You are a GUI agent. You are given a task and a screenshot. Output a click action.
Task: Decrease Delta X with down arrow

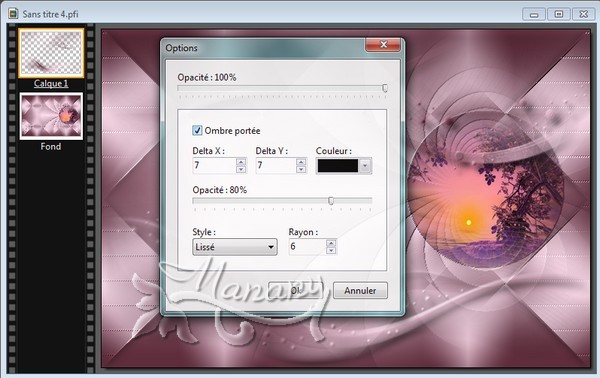pos(241,169)
